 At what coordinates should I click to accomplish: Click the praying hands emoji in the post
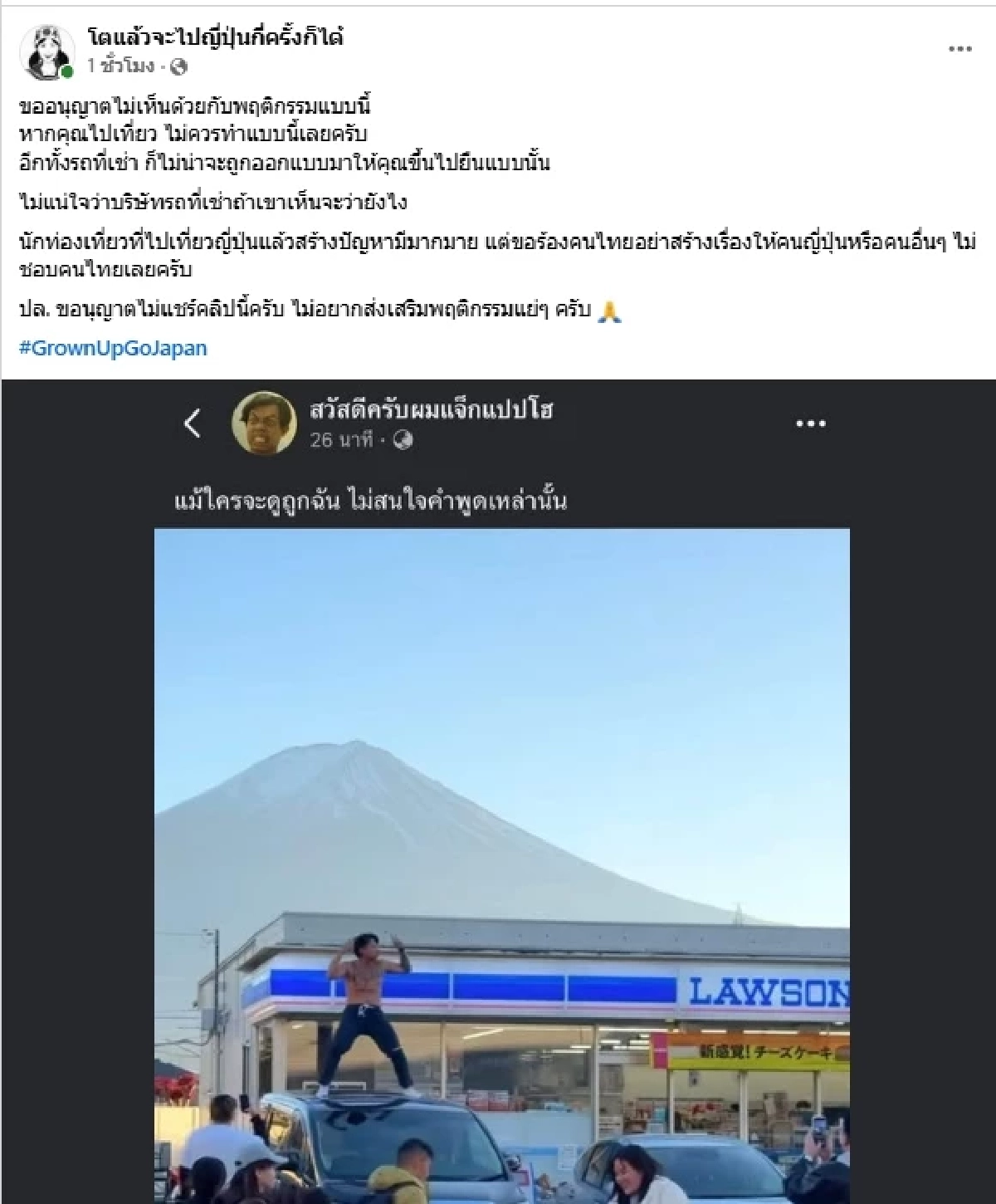point(609,311)
